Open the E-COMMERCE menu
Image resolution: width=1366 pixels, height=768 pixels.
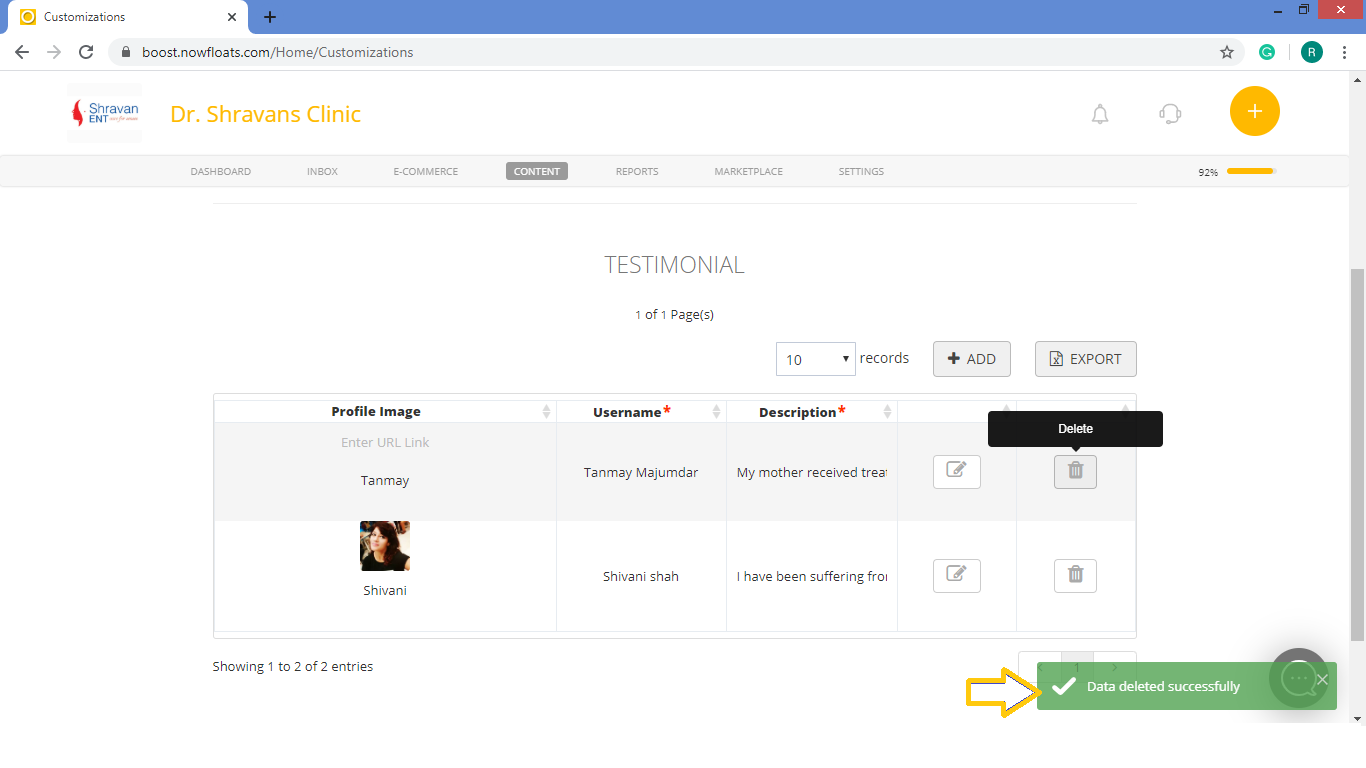[x=426, y=171]
